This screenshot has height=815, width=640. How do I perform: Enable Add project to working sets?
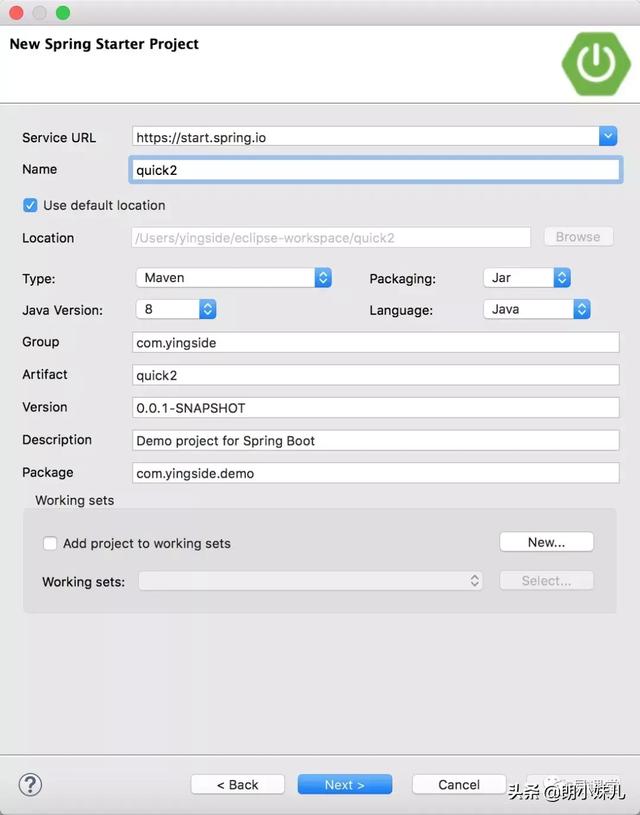click(50, 544)
